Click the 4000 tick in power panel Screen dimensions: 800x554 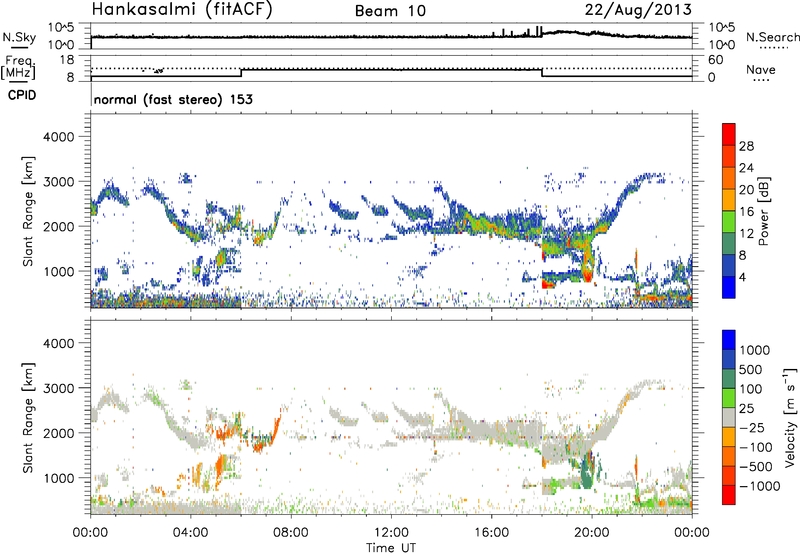coord(58,137)
